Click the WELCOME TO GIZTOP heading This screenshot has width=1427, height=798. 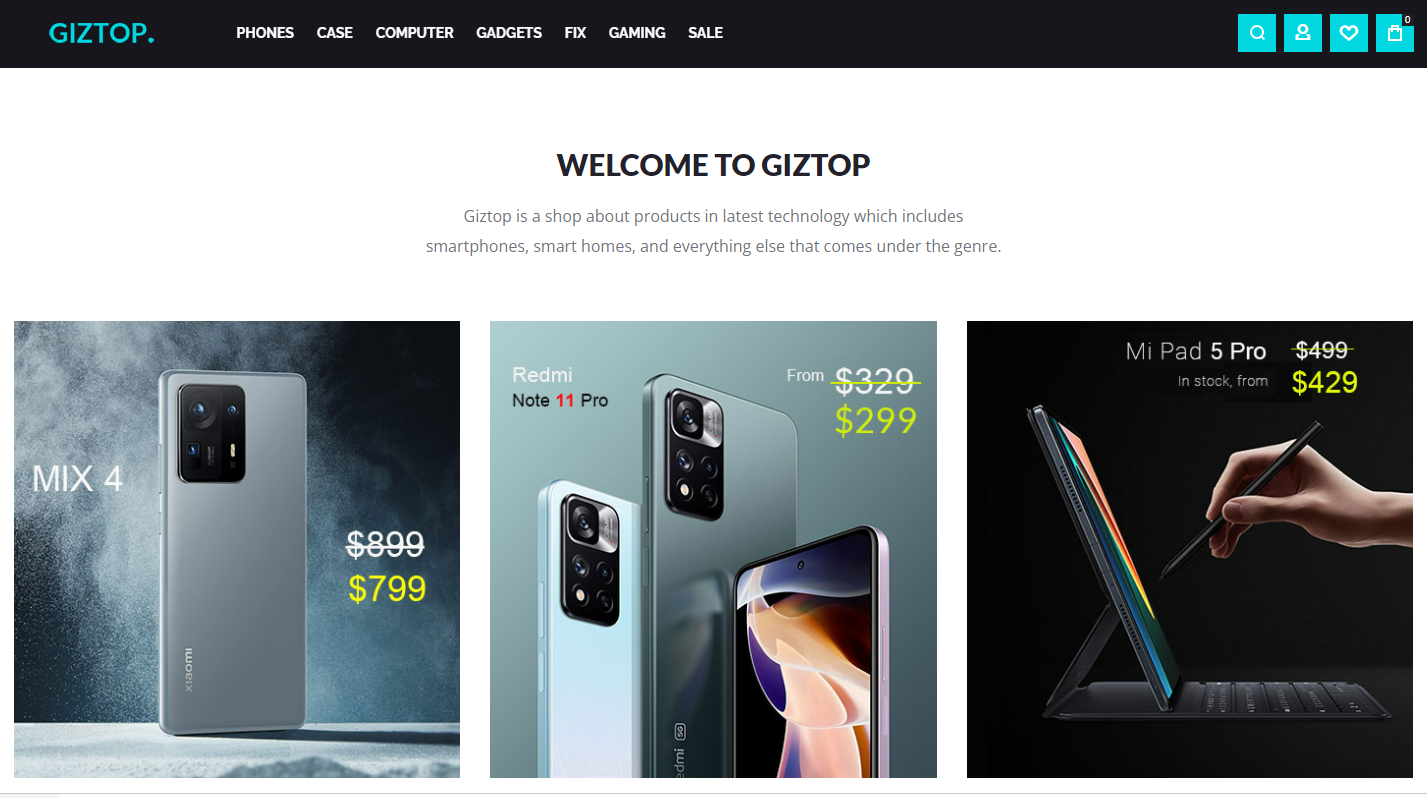pos(713,165)
